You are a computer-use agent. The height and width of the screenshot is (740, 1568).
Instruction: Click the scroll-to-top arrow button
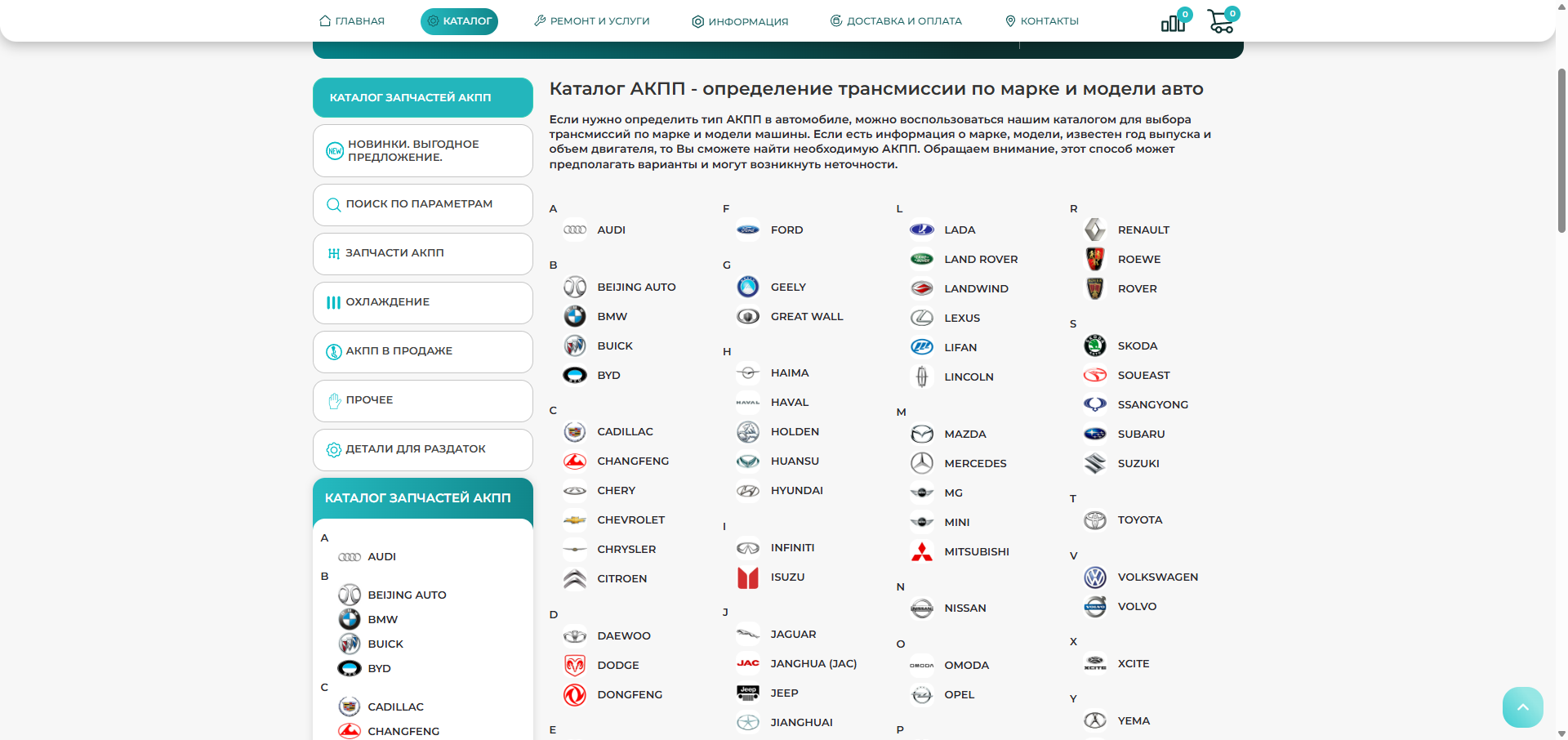point(1523,707)
